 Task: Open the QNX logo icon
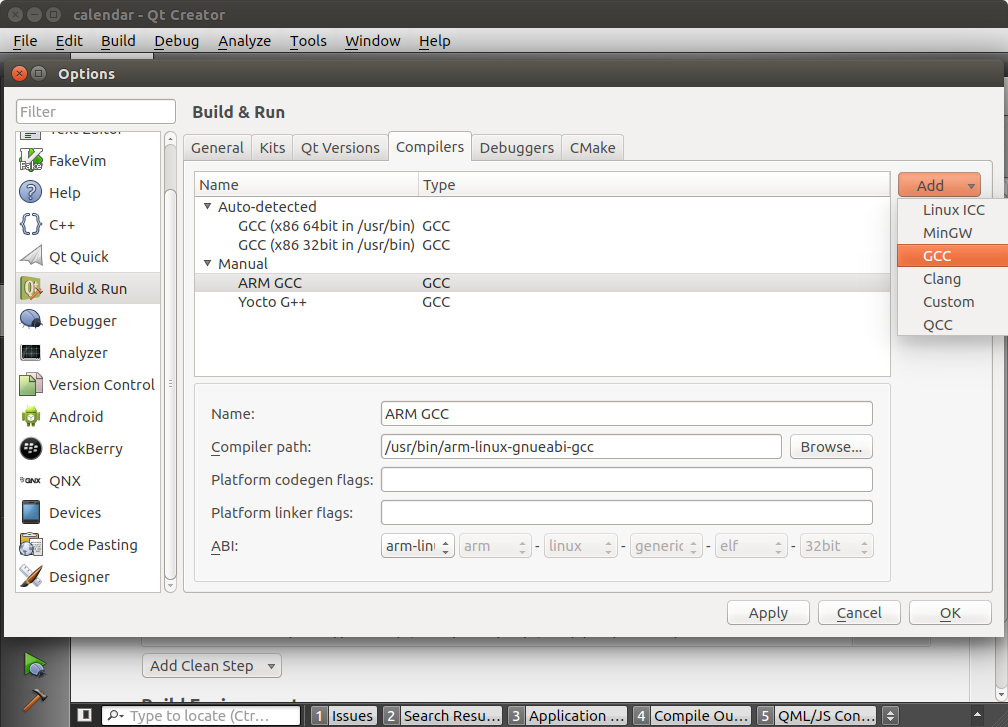click(x=31, y=480)
